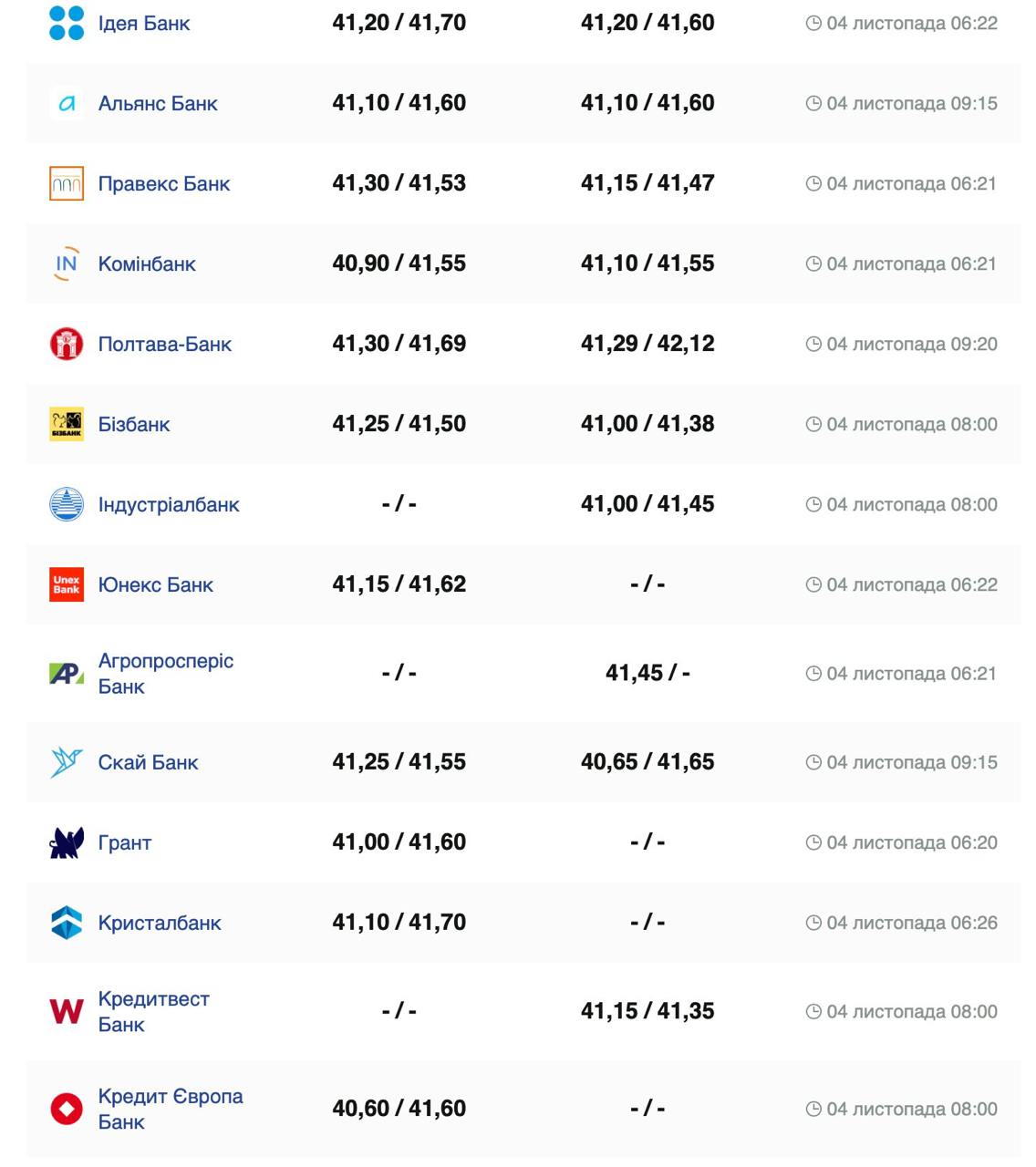Screen dimensions: 1036x1167
Task: Click the Альянс Банк logo icon
Action: (67, 104)
